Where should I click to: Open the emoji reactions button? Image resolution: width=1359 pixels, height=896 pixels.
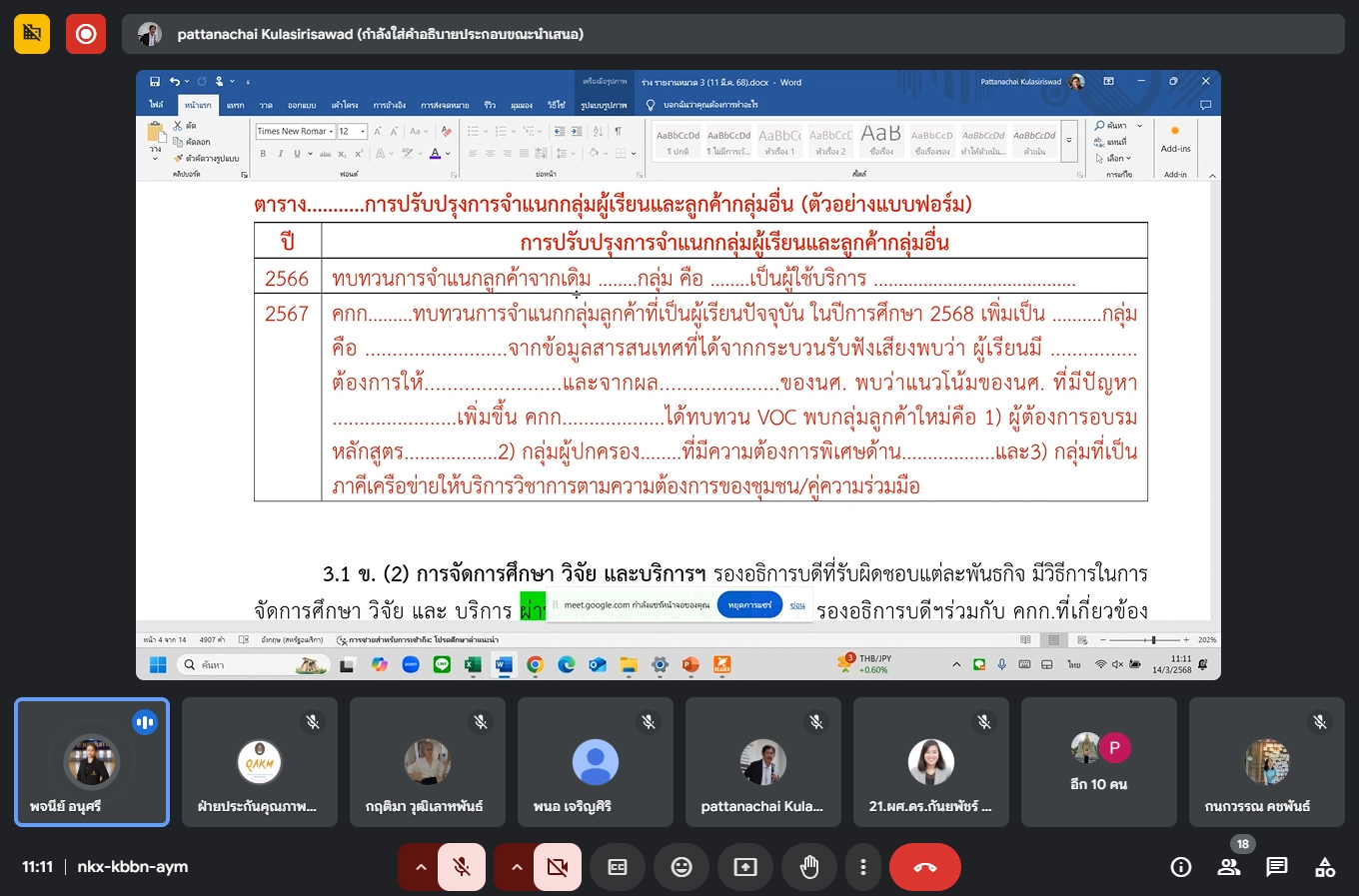point(681,867)
